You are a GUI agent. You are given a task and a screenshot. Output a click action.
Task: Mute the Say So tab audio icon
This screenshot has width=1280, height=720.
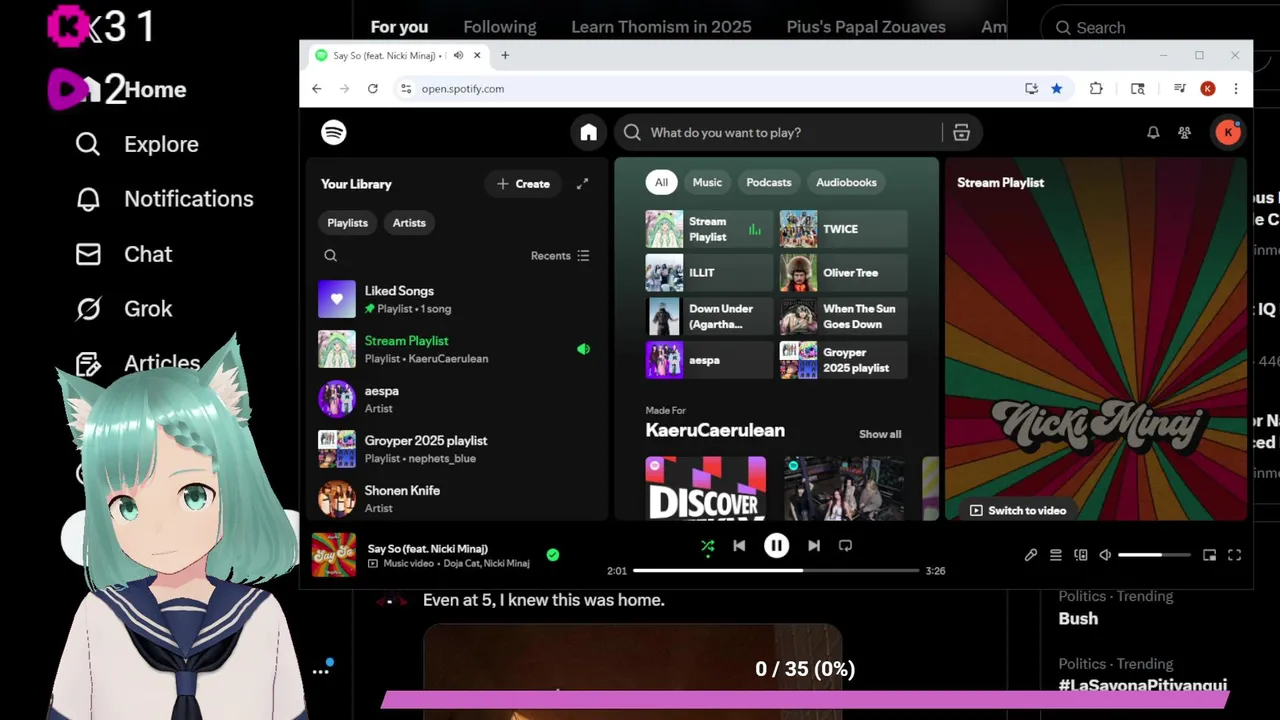point(458,55)
